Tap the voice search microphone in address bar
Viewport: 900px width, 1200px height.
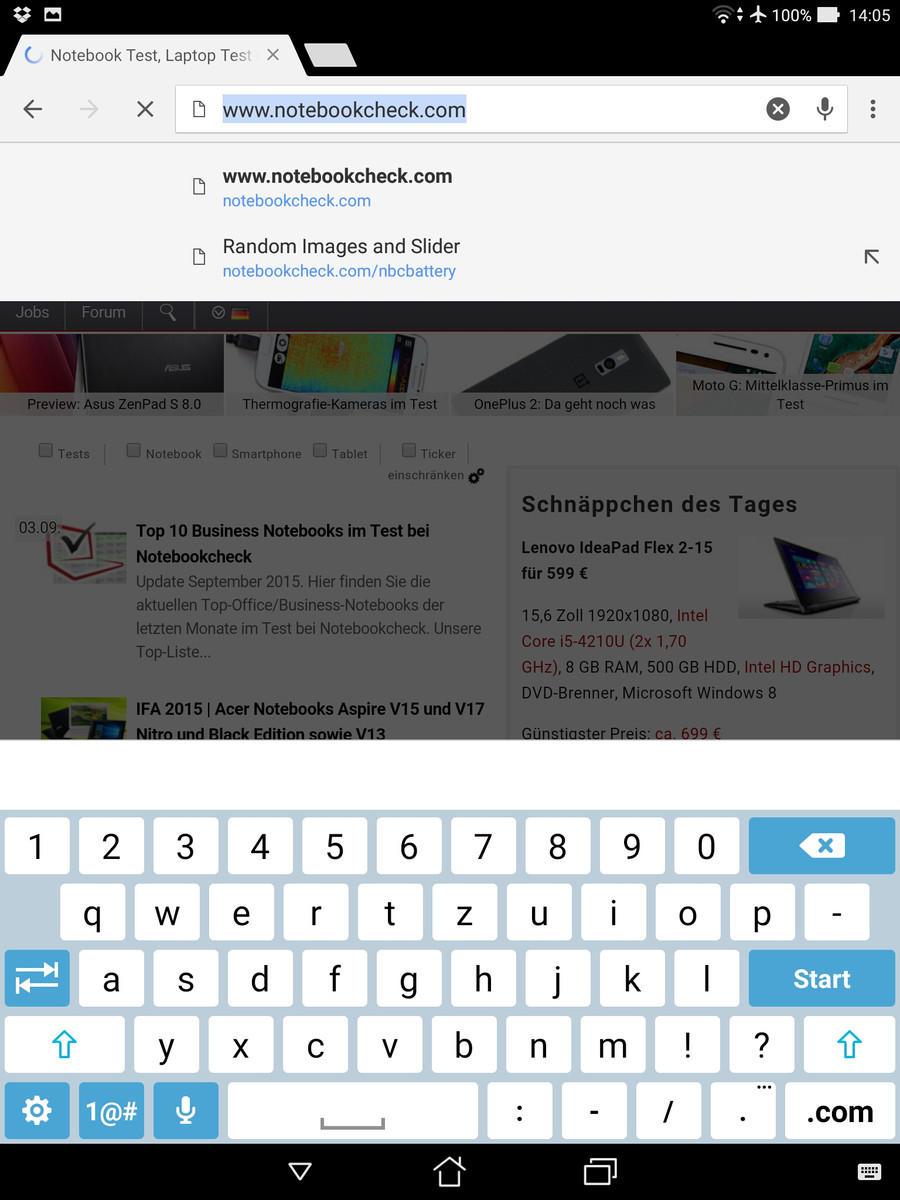[x=824, y=109]
